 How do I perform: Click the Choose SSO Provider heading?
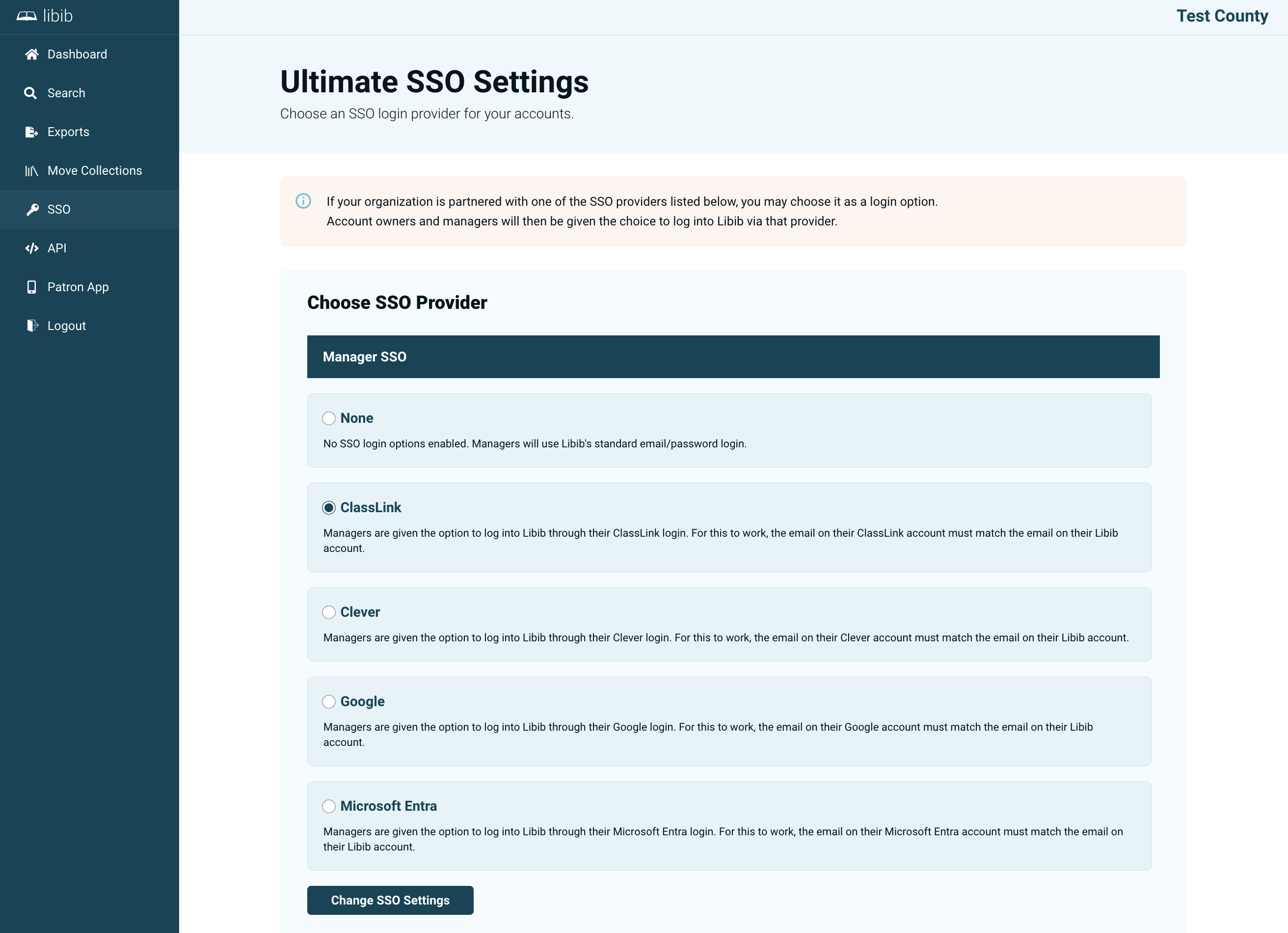coord(397,302)
